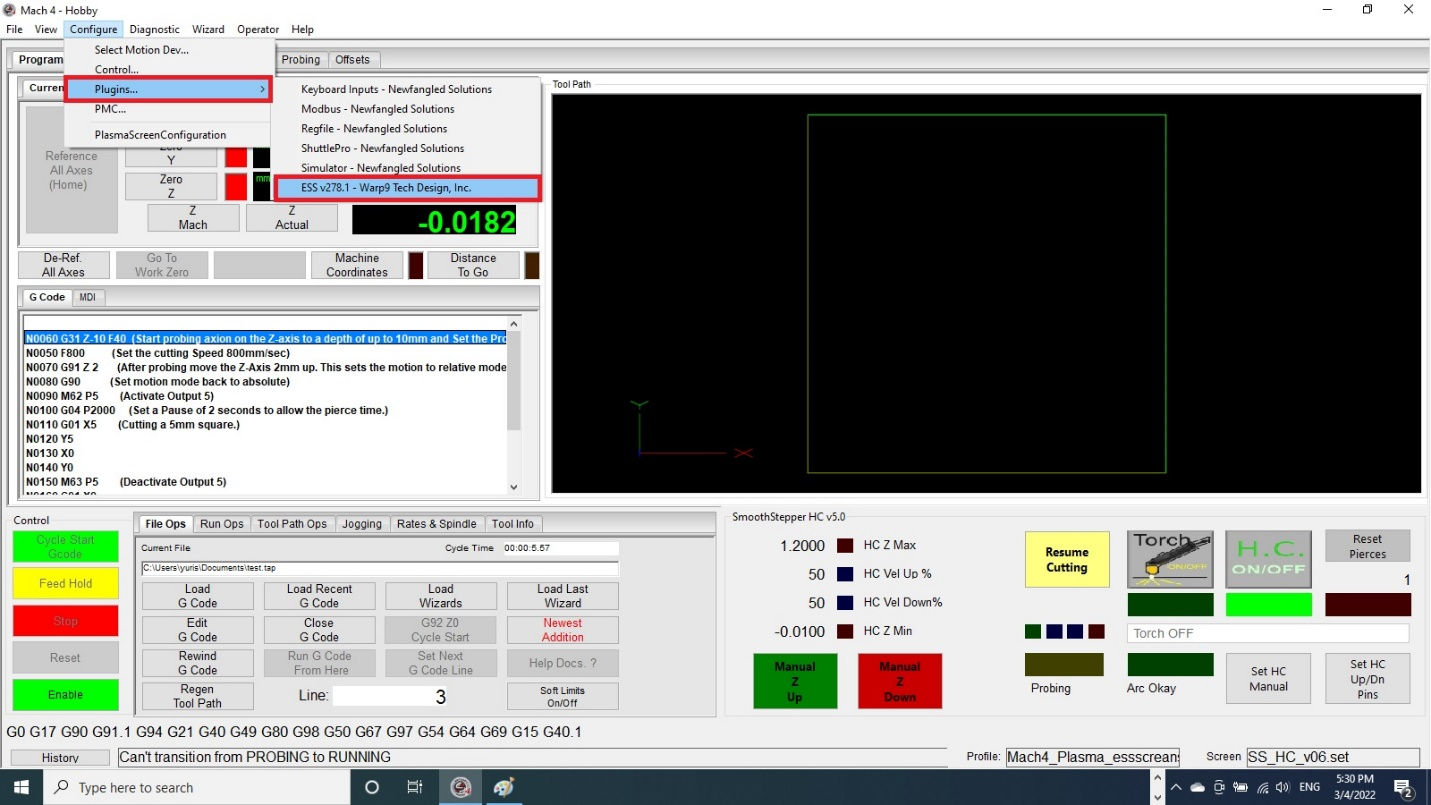The height and width of the screenshot is (805, 1431).
Task: Open Help Docs
Action: click(x=562, y=662)
